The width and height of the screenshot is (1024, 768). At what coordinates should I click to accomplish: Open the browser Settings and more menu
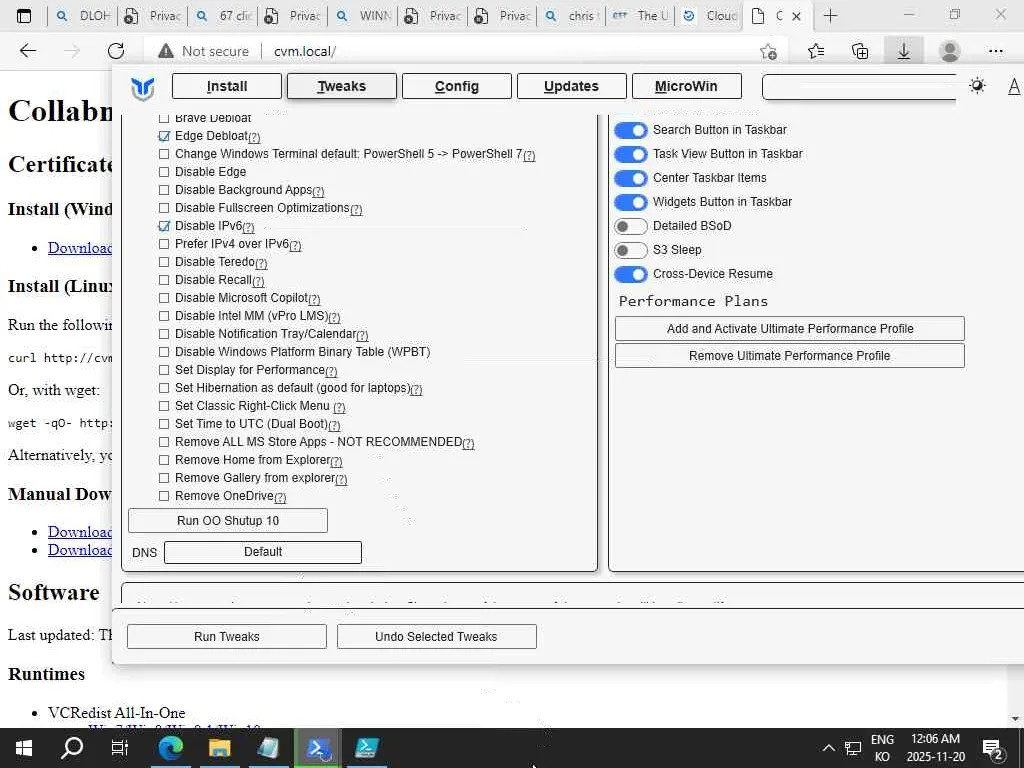point(995,51)
